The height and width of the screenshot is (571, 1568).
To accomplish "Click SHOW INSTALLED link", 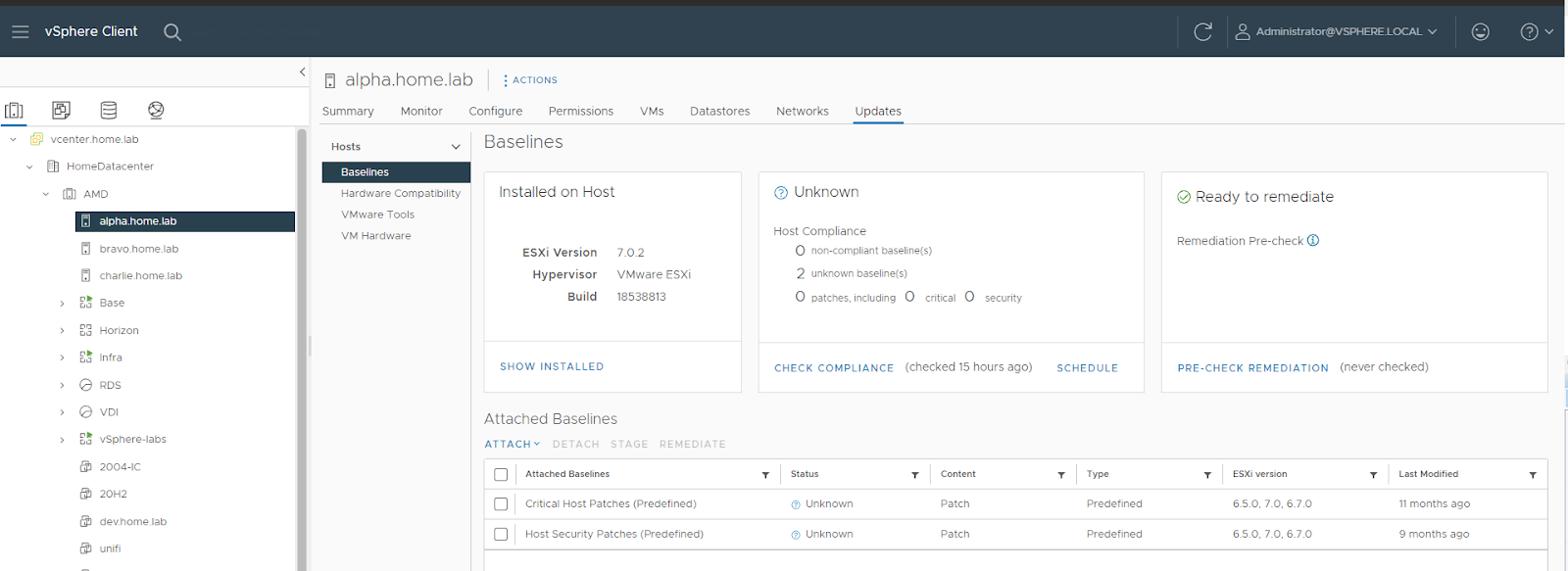I will tap(552, 366).
